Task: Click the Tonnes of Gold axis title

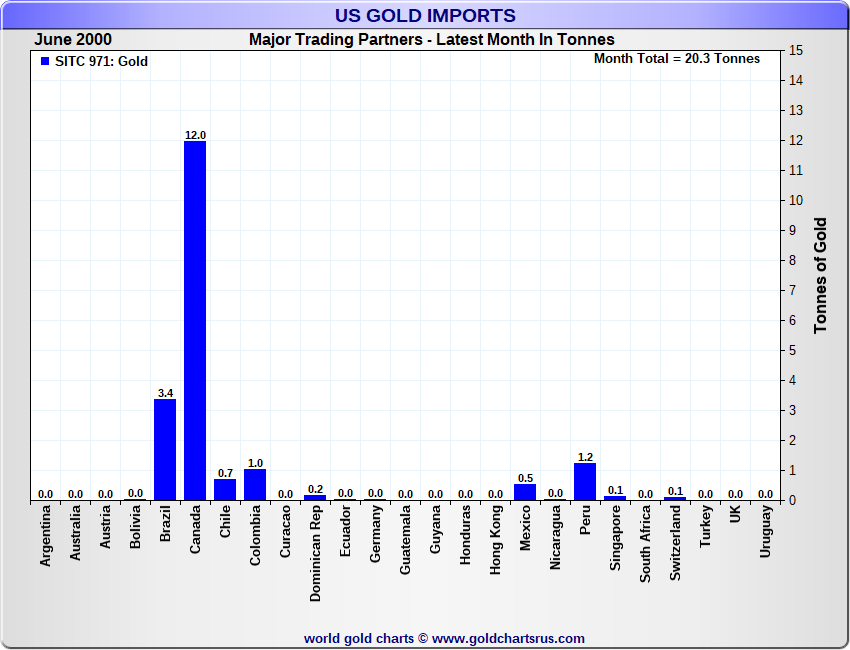Action: click(x=820, y=275)
